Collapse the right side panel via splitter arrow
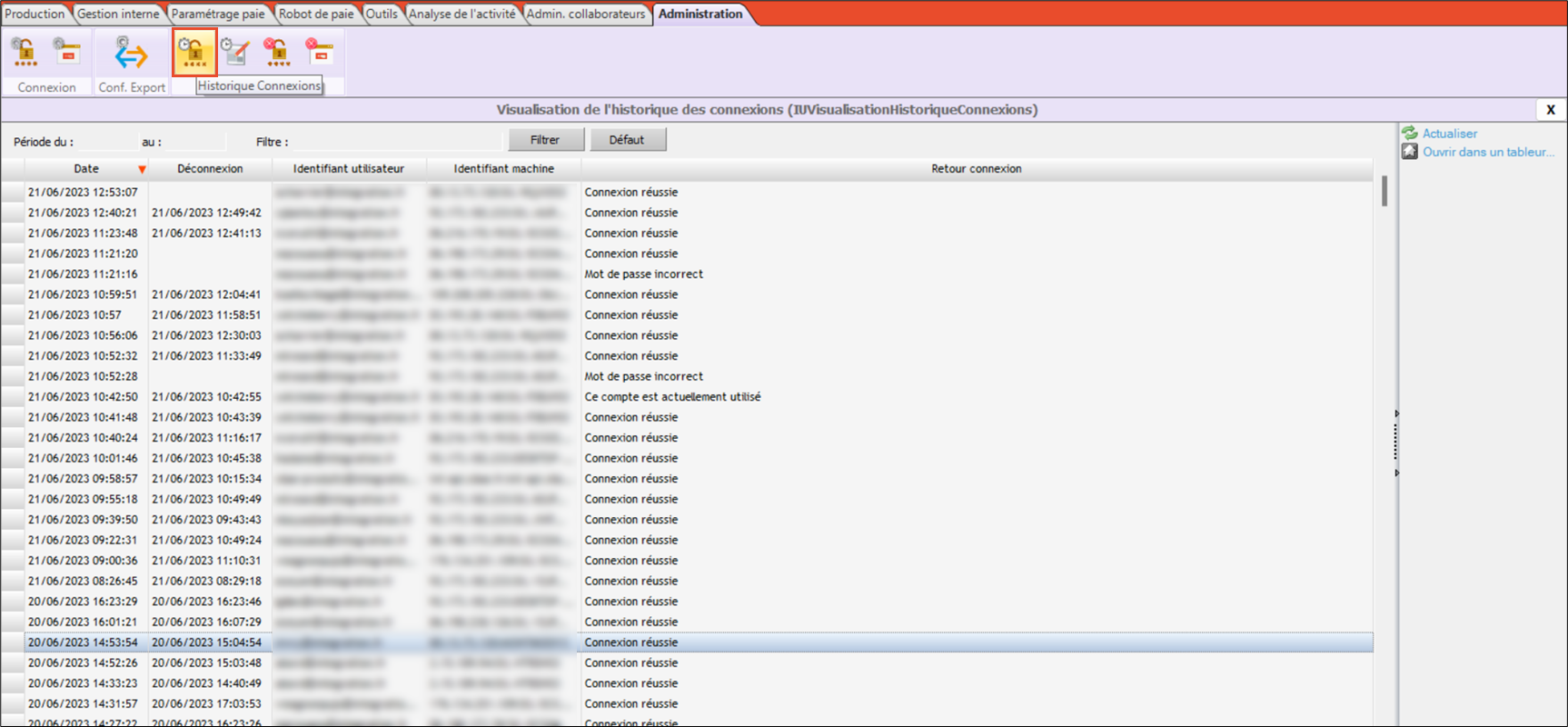This screenshot has height=727, width=1568. pos(1396,414)
